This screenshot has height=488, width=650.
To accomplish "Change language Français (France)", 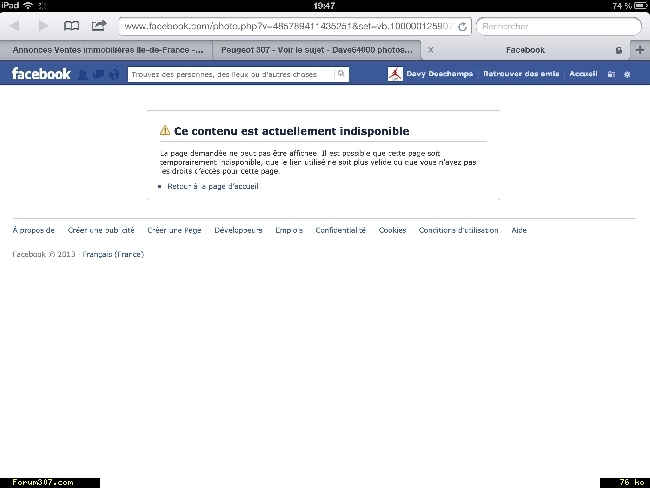I will pos(113,254).
